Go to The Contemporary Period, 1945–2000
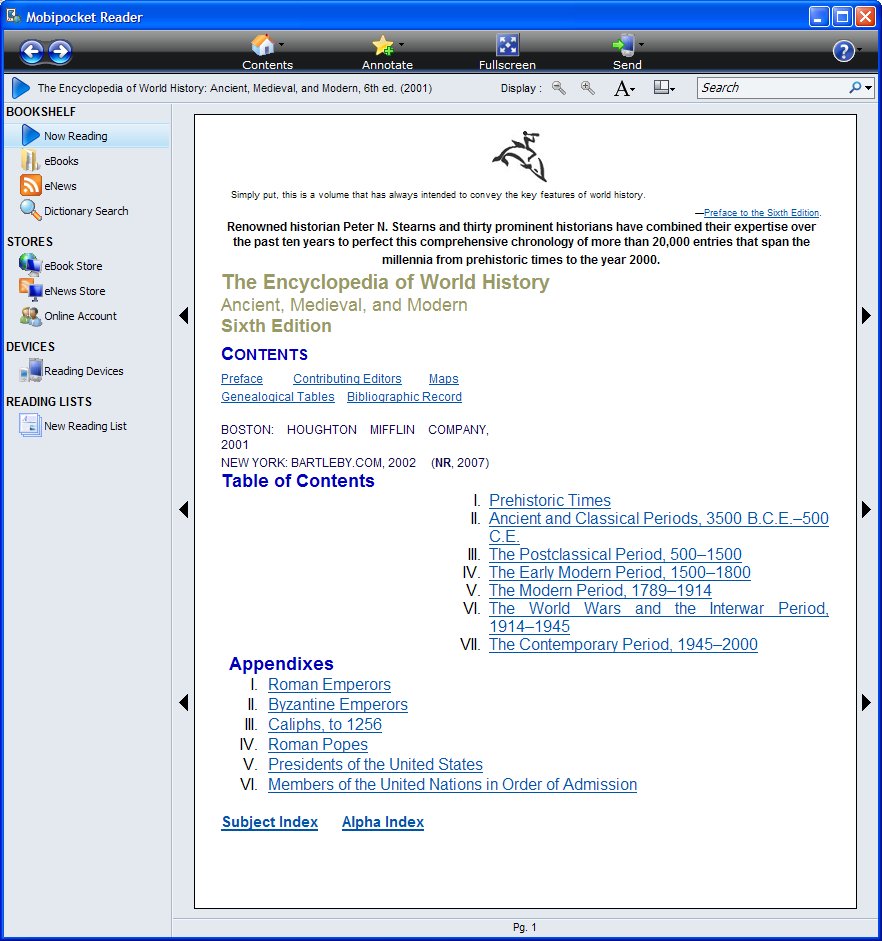 pos(623,645)
